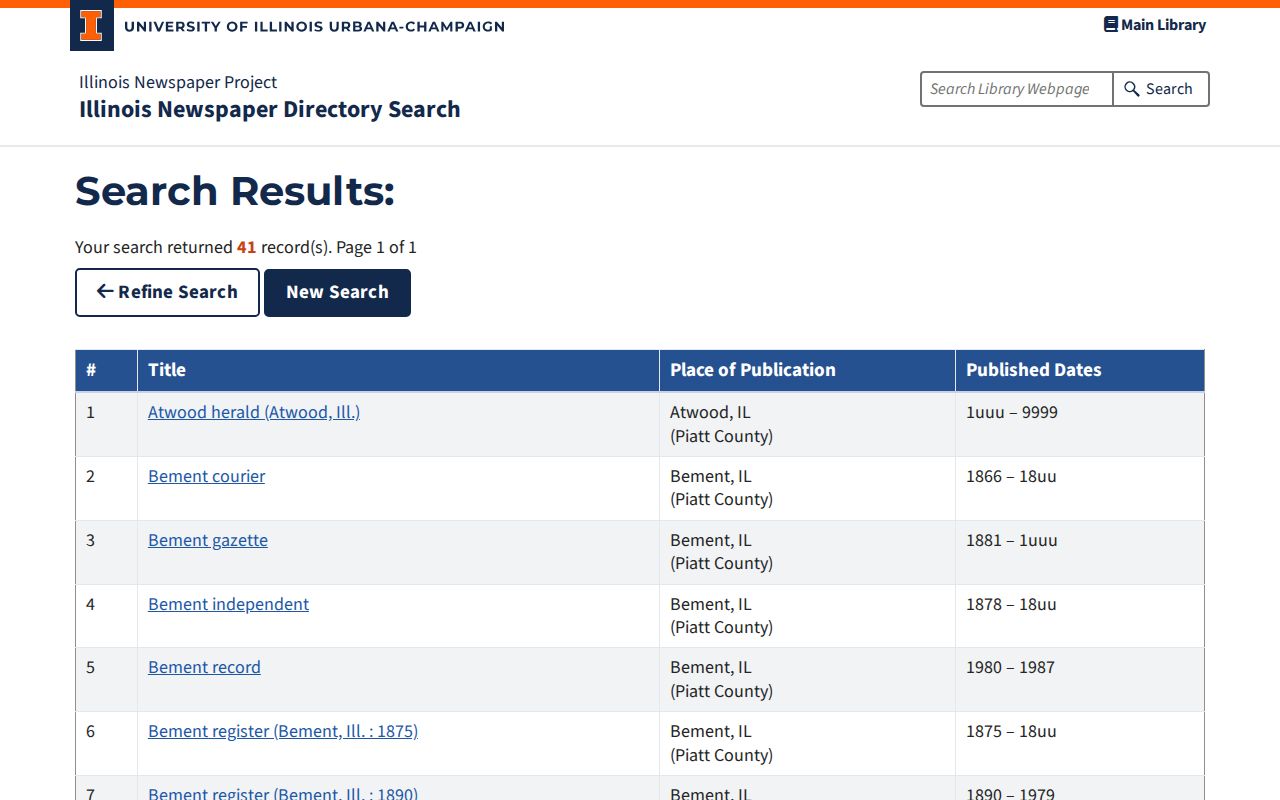Image resolution: width=1280 pixels, height=800 pixels.
Task: Open the Bement record newspaper link
Action: point(204,667)
